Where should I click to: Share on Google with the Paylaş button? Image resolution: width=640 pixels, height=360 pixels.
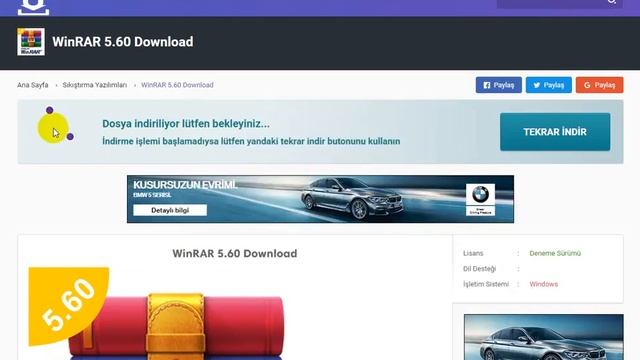pos(599,85)
